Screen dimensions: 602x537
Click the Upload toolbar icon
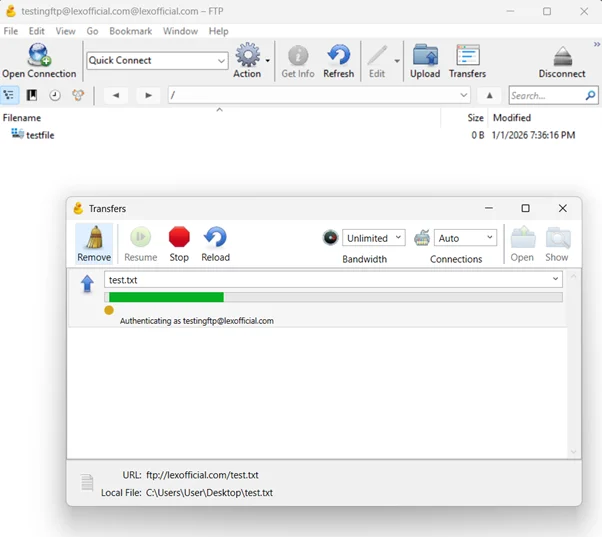[x=425, y=61]
